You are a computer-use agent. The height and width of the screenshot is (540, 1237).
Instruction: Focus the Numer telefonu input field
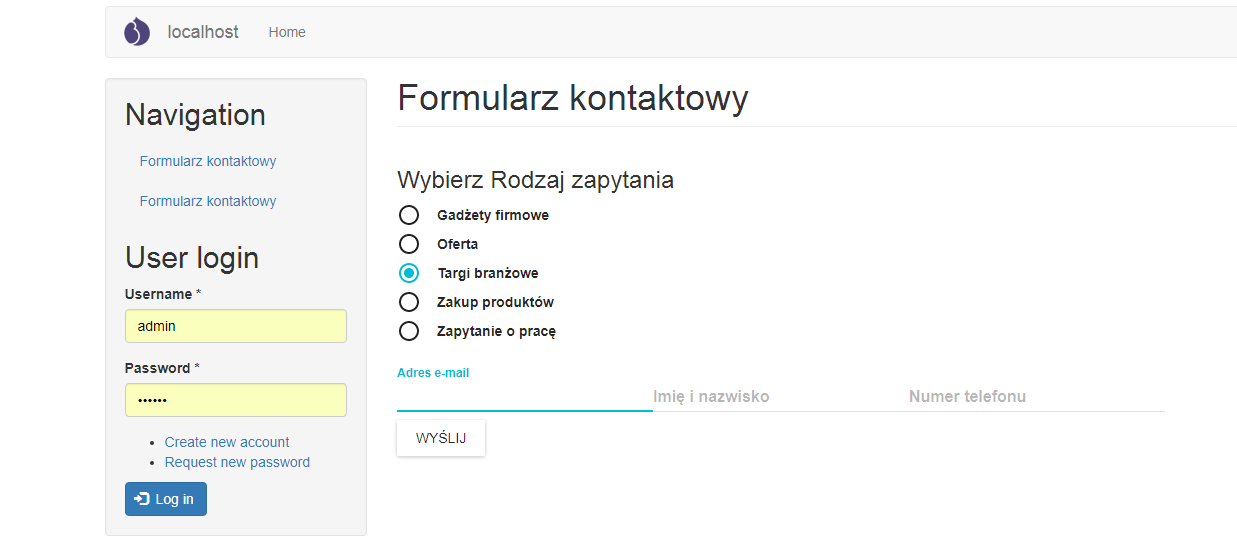coord(1037,397)
